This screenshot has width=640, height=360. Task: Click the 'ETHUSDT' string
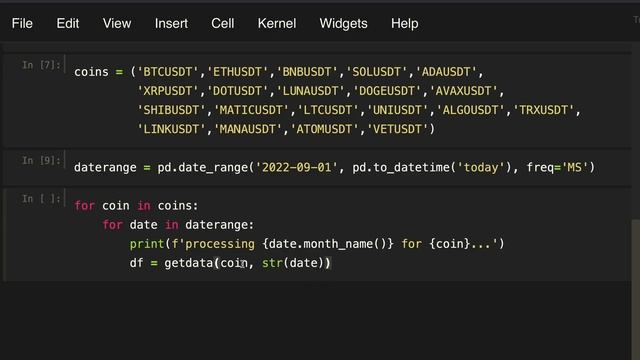click(x=237, y=72)
